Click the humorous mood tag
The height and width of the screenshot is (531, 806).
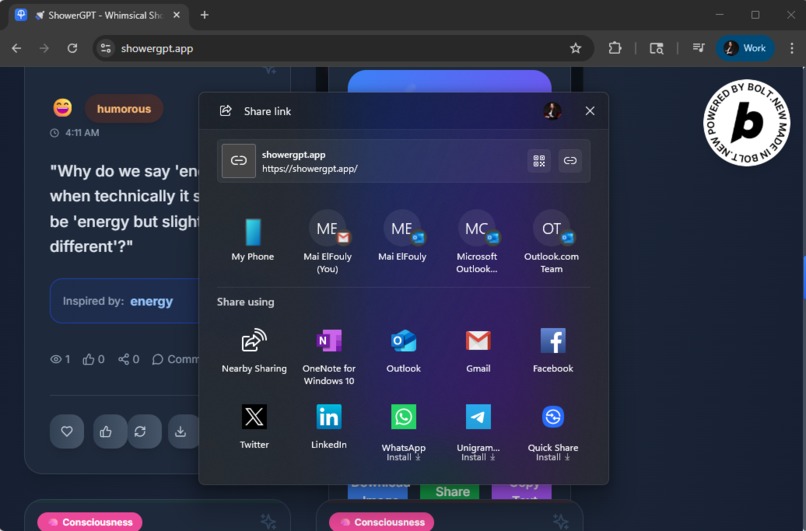(x=124, y=109)
